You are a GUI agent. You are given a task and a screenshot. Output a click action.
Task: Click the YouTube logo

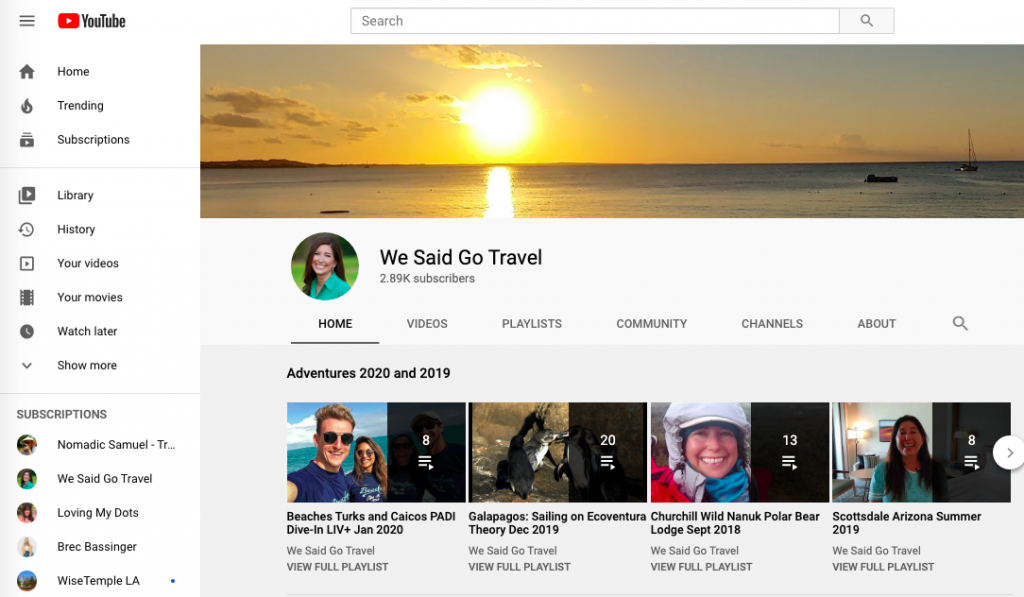[91, 21]
